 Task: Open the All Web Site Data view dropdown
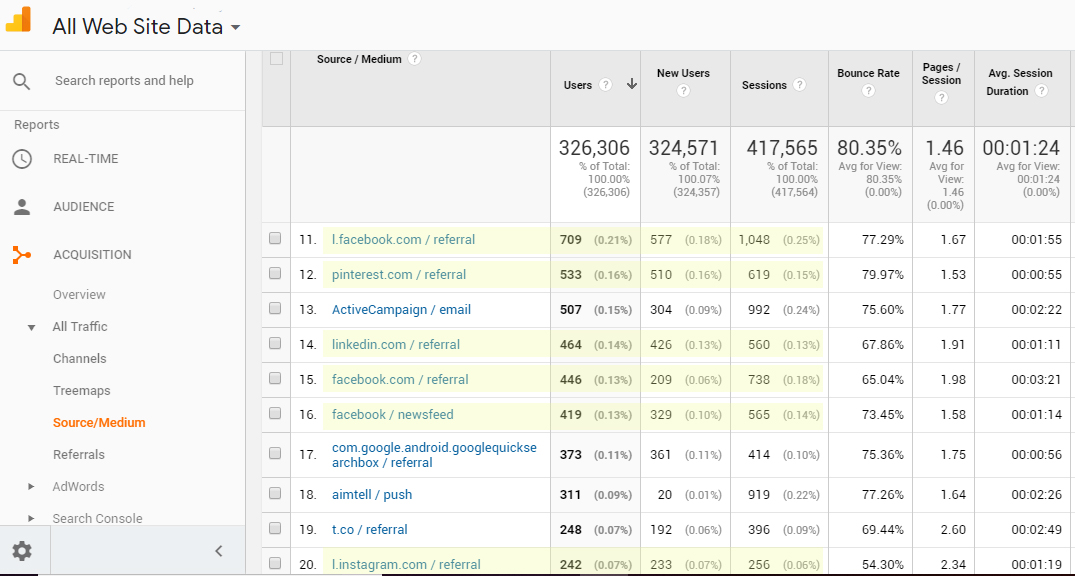pos(146,27)
